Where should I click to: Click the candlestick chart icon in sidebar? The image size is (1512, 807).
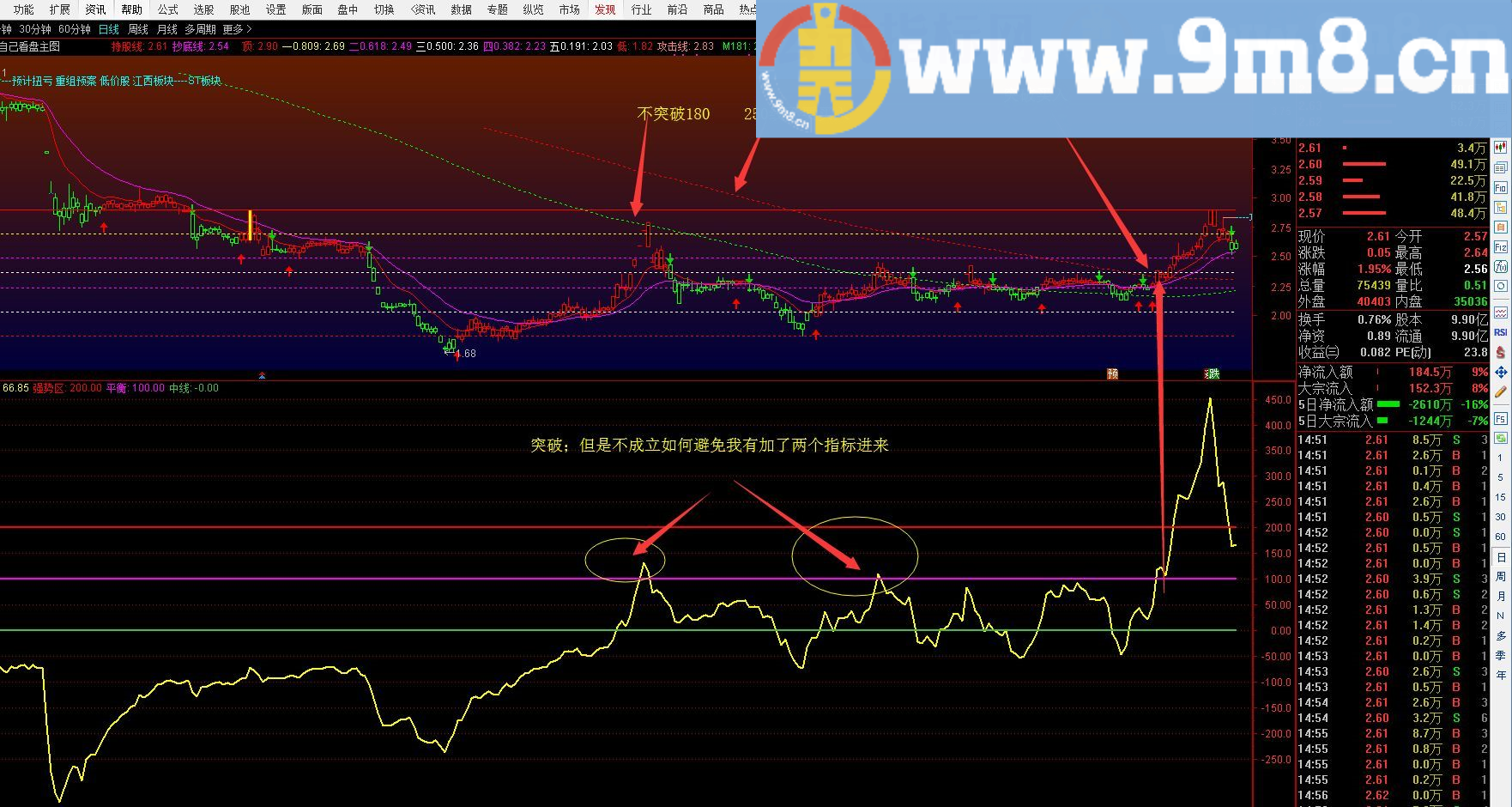coord(1501,148)
